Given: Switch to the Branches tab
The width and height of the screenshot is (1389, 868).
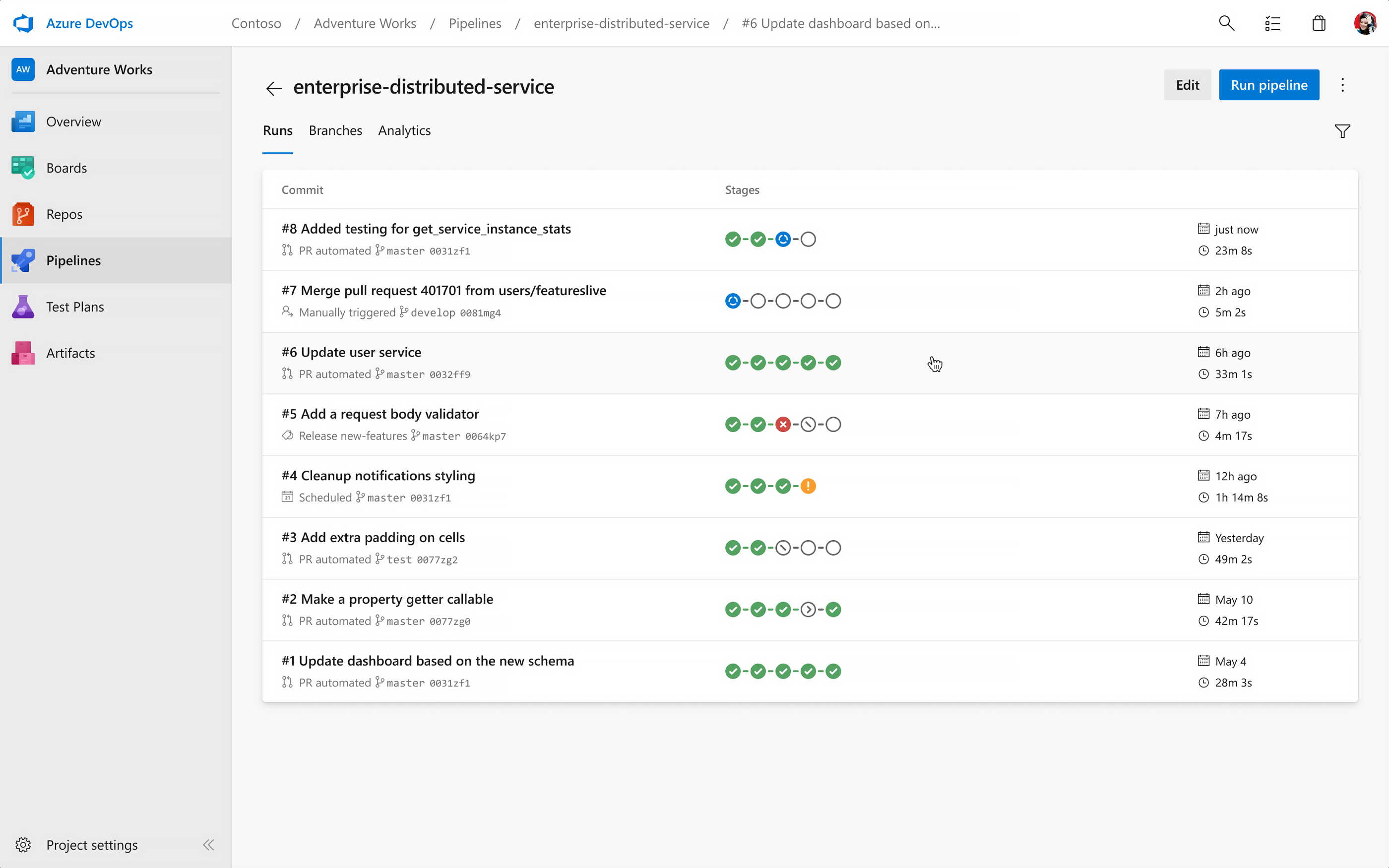Looking at the screenshot, I should click(x=335, y=130).
